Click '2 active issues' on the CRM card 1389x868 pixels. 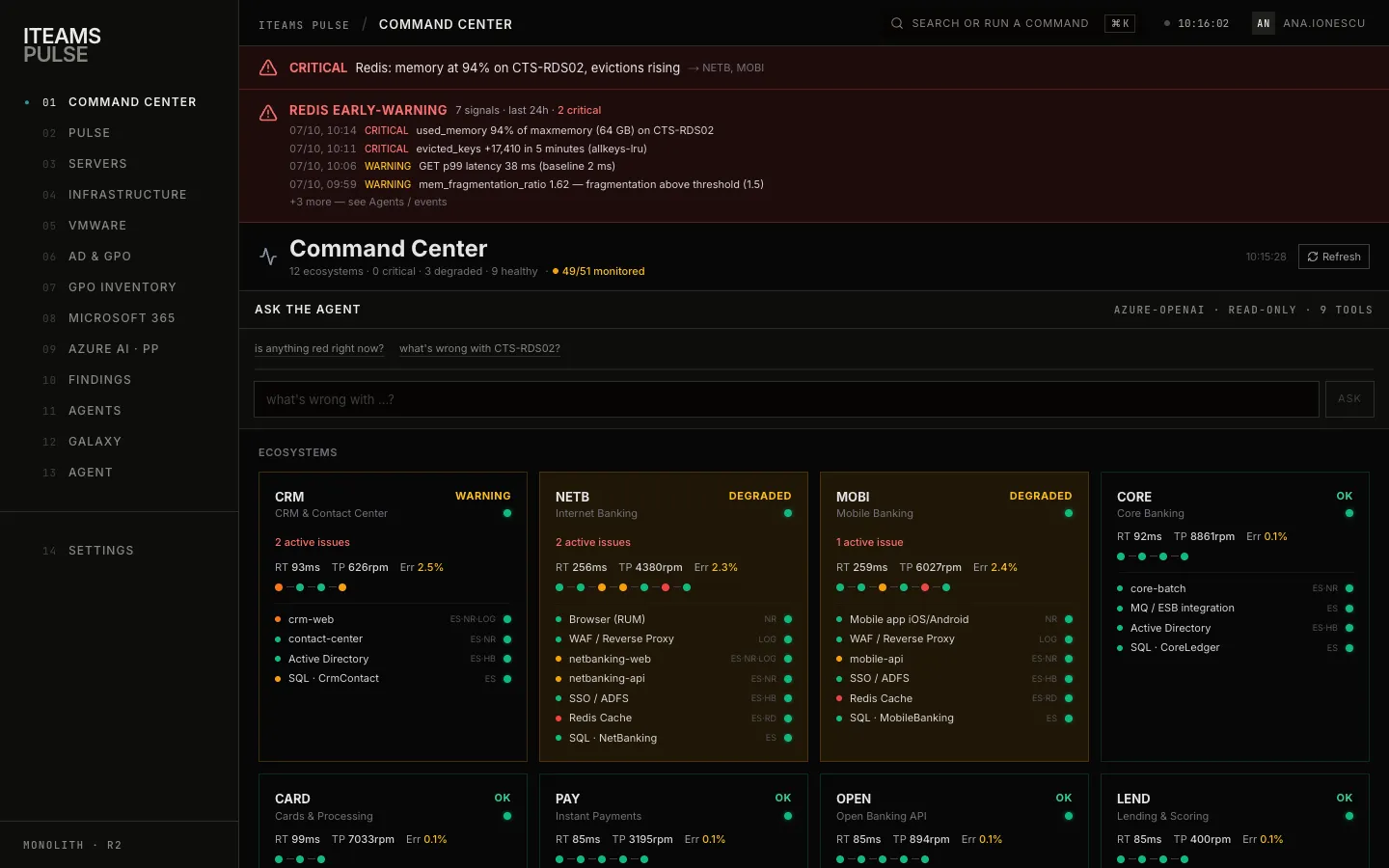click(x=313, y=543)
